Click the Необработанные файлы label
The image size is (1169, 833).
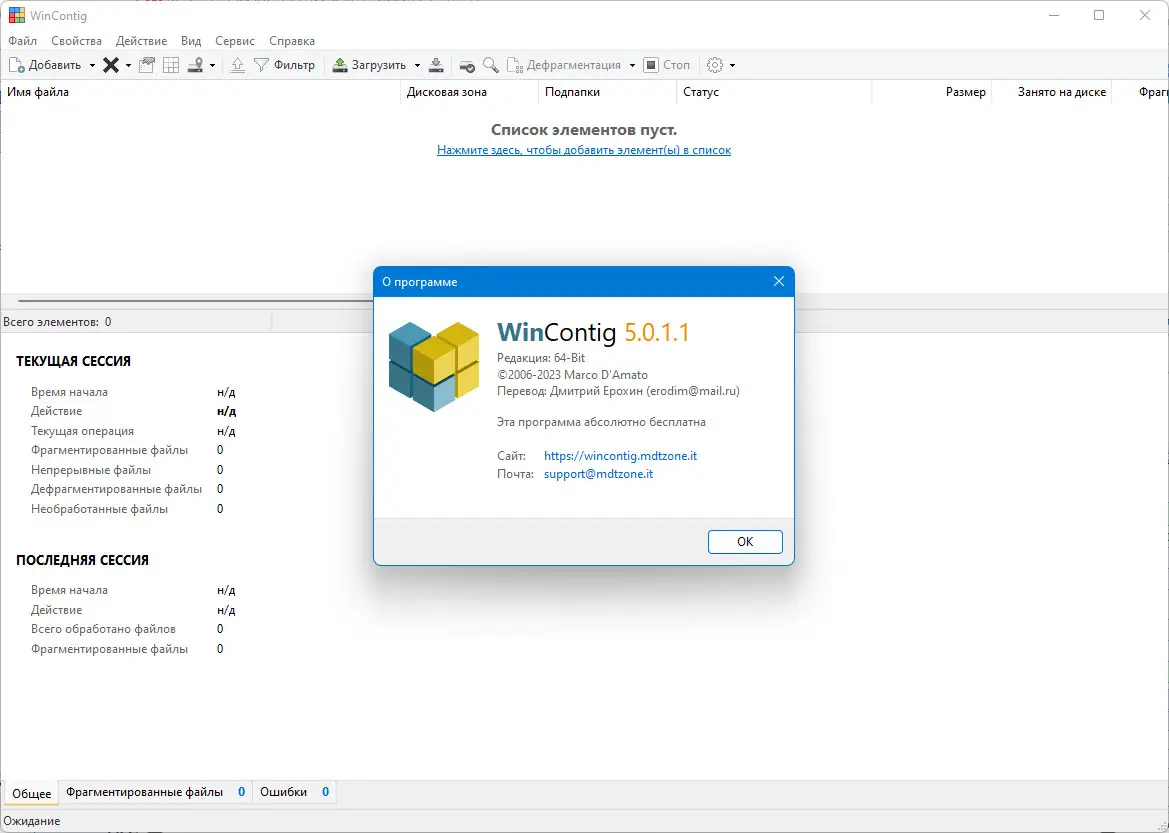coord(99,509)
